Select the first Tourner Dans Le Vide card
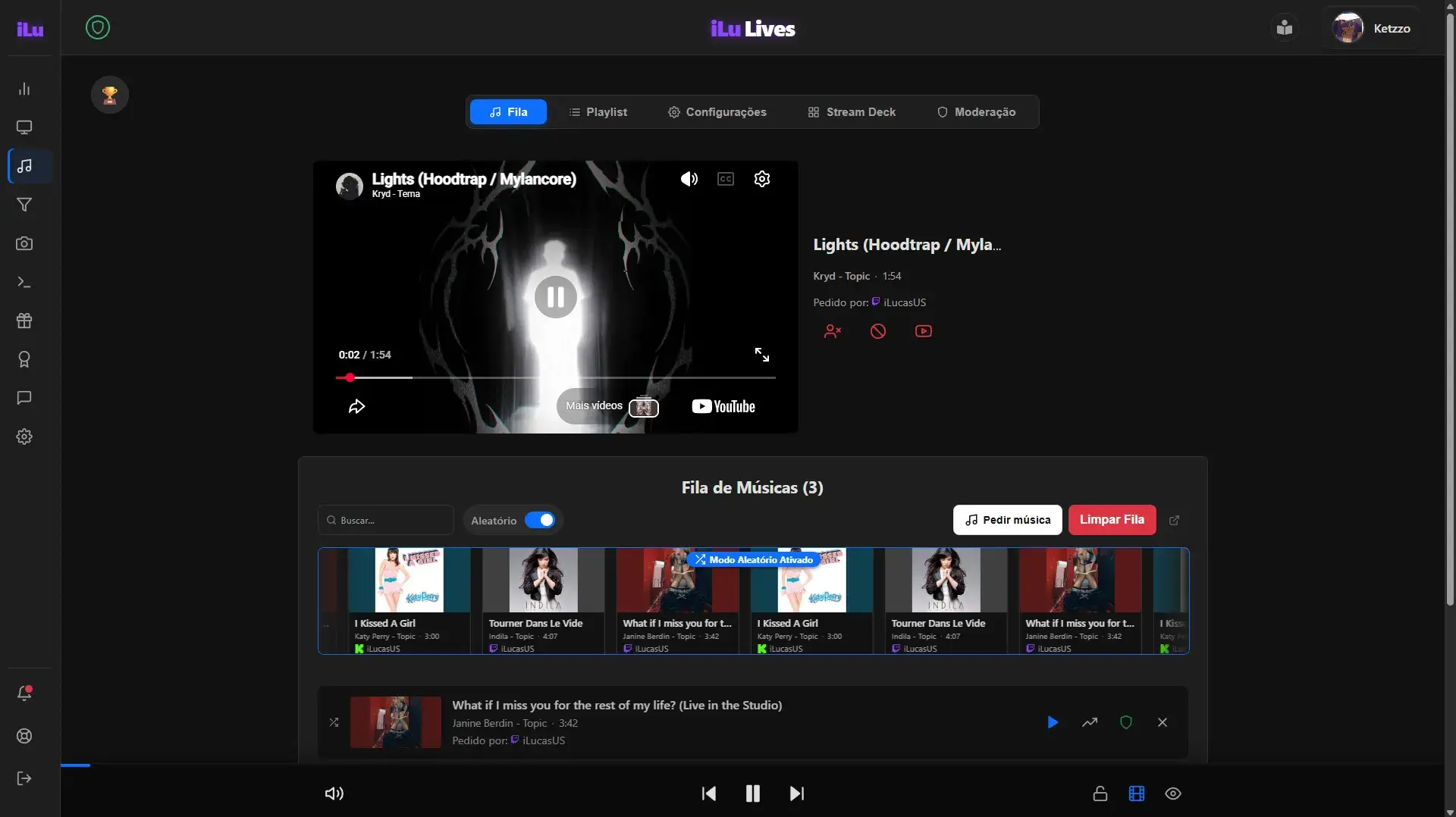The height and width of the screenshot is (817, 1456). pyautogui.click(x=543, y=601)
